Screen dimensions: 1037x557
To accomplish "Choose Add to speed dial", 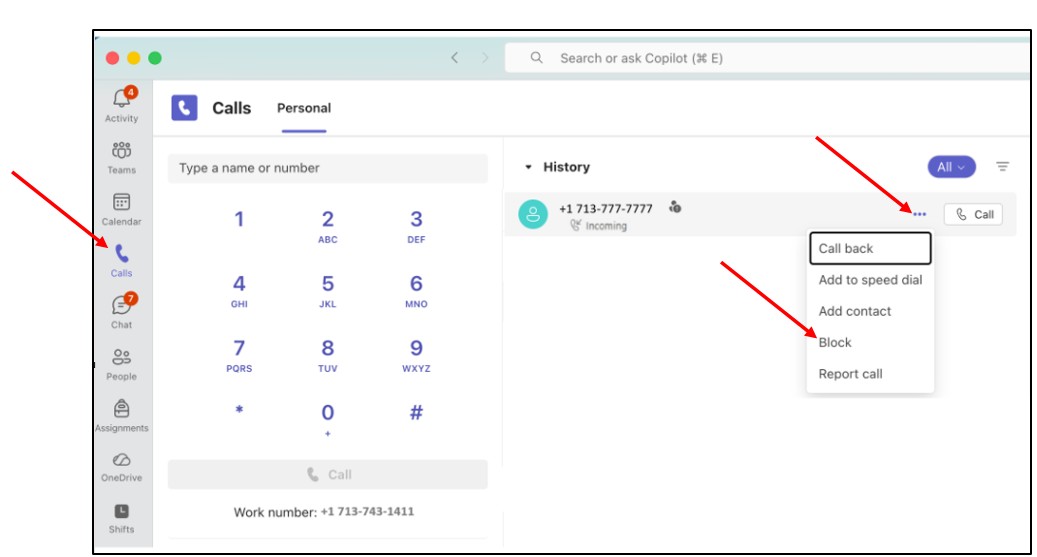I will tap(870, 280).
